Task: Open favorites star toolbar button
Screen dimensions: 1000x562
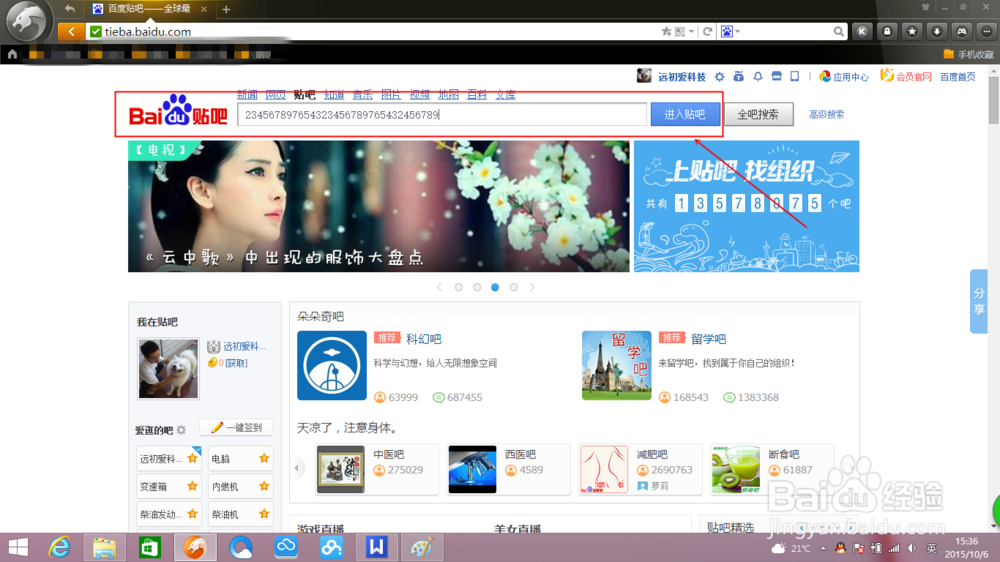Action: click(912, 31)
